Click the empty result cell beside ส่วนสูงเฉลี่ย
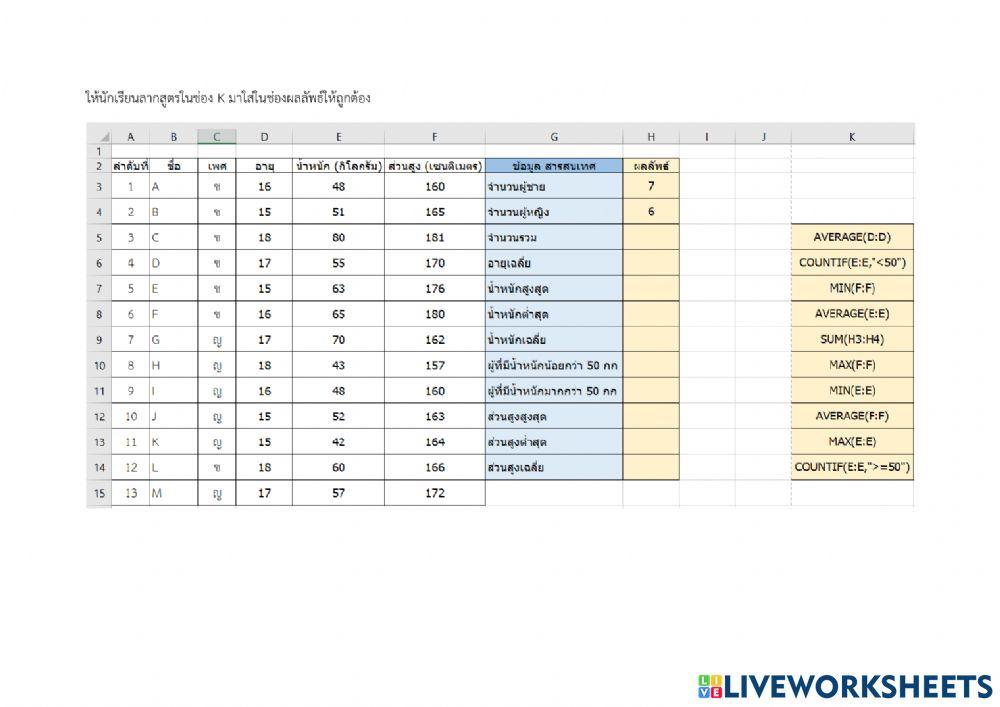 [651, 467]
